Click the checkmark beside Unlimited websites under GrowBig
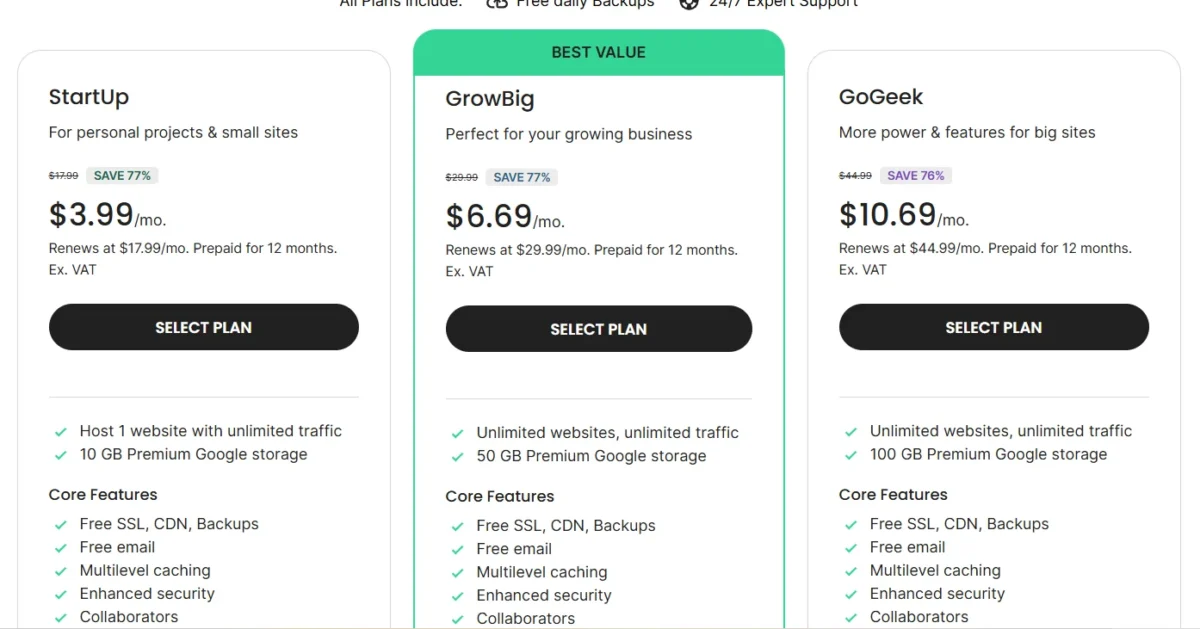This screenshot has height=629, width=1200. (457, 432)
